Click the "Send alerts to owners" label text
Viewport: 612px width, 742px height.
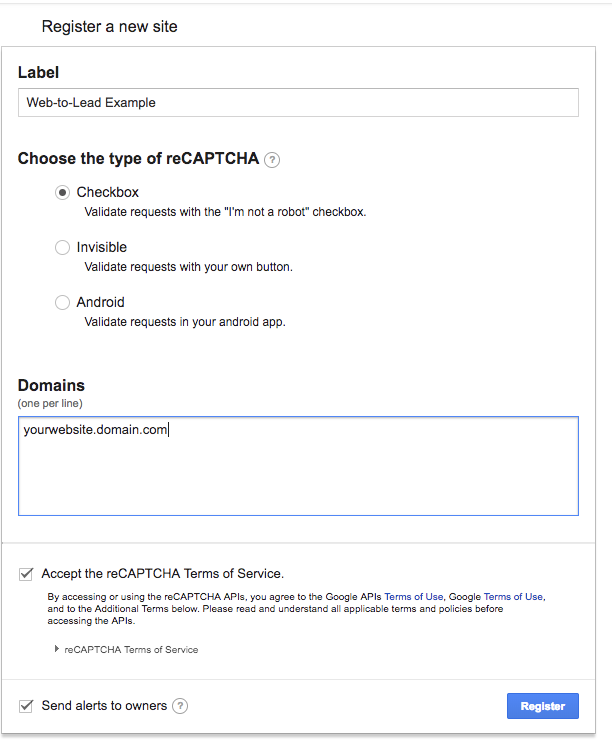pyautogui.click(x=104, y=706)
